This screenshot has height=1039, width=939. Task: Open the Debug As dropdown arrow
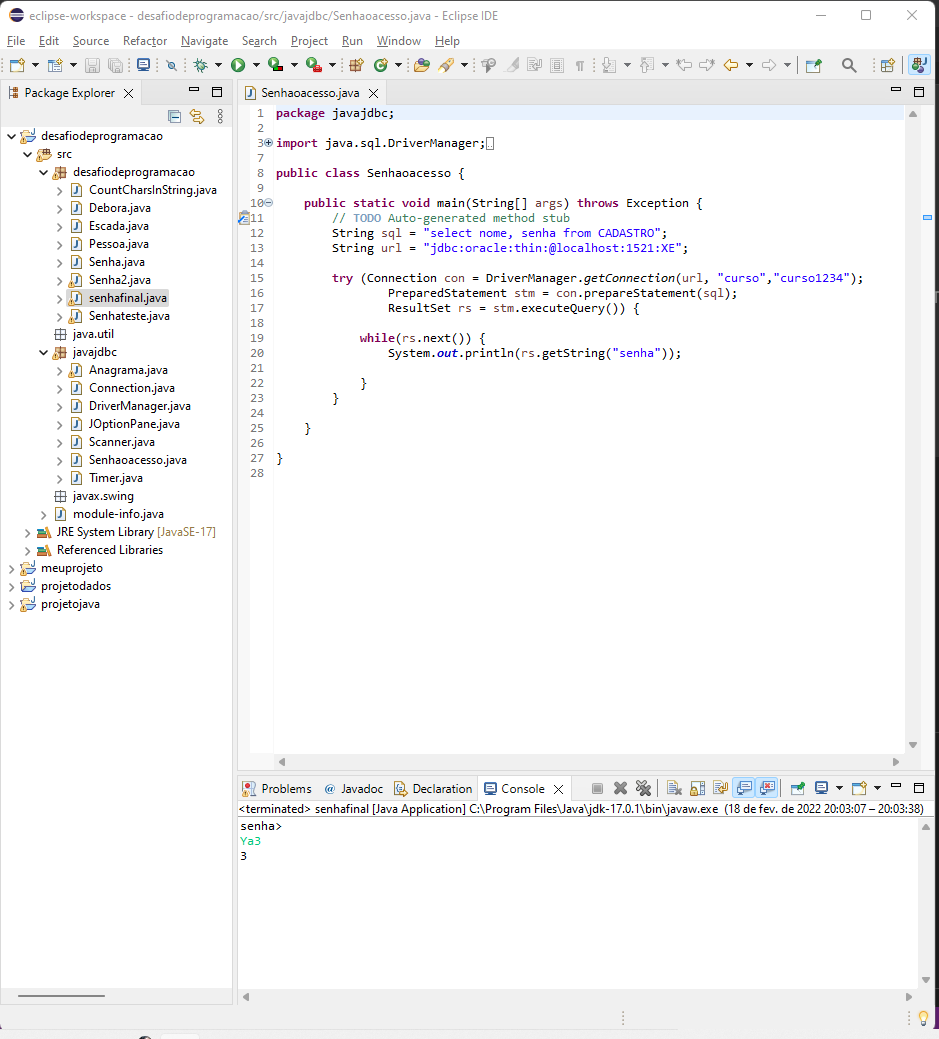pos(218,65)
